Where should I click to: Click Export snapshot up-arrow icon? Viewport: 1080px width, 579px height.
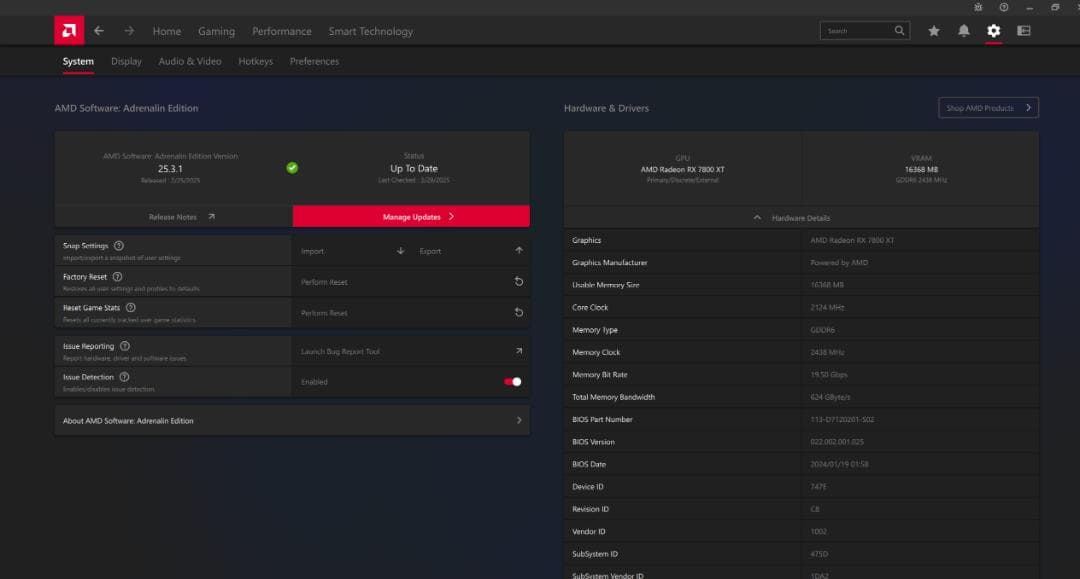click(518, 251)
